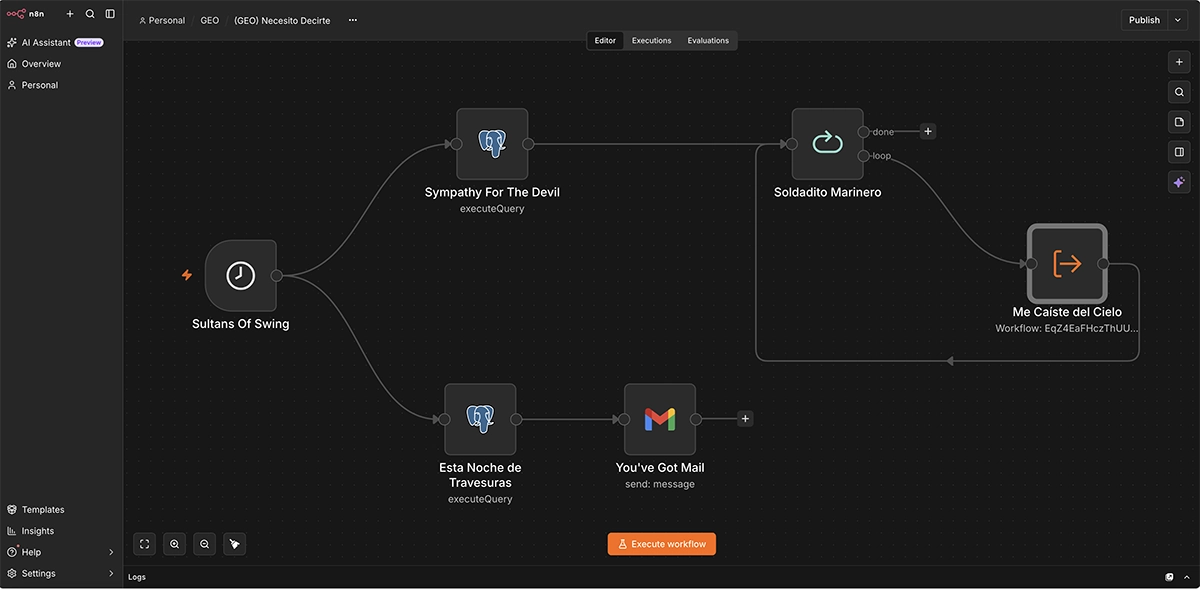Select You've Got Mail Gmail node

pos(660,419)
